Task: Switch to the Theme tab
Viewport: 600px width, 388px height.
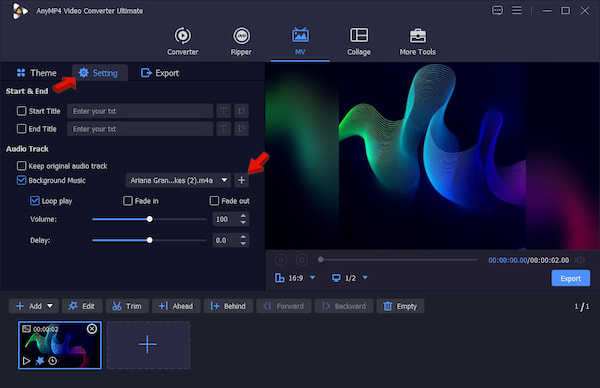Action: pyautogui.click(x=37, y=73)
